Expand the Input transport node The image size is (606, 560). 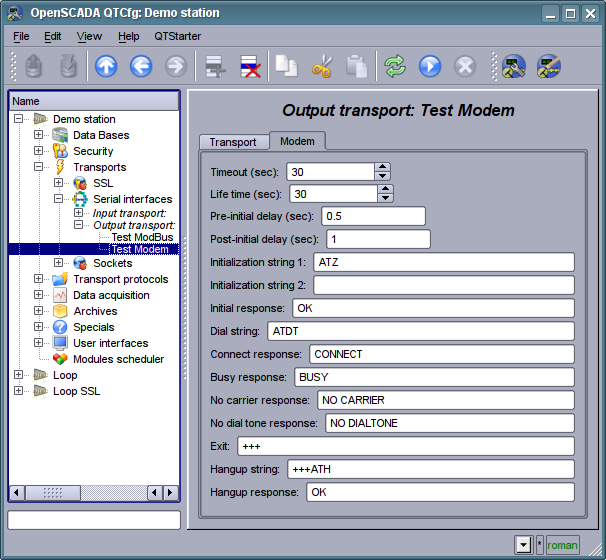click(78, 213)
